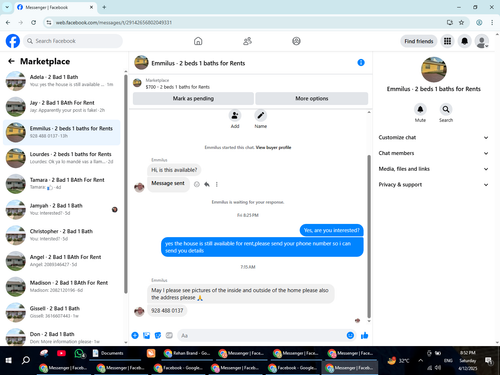Open conversation information blue icon

pos(361,63)
